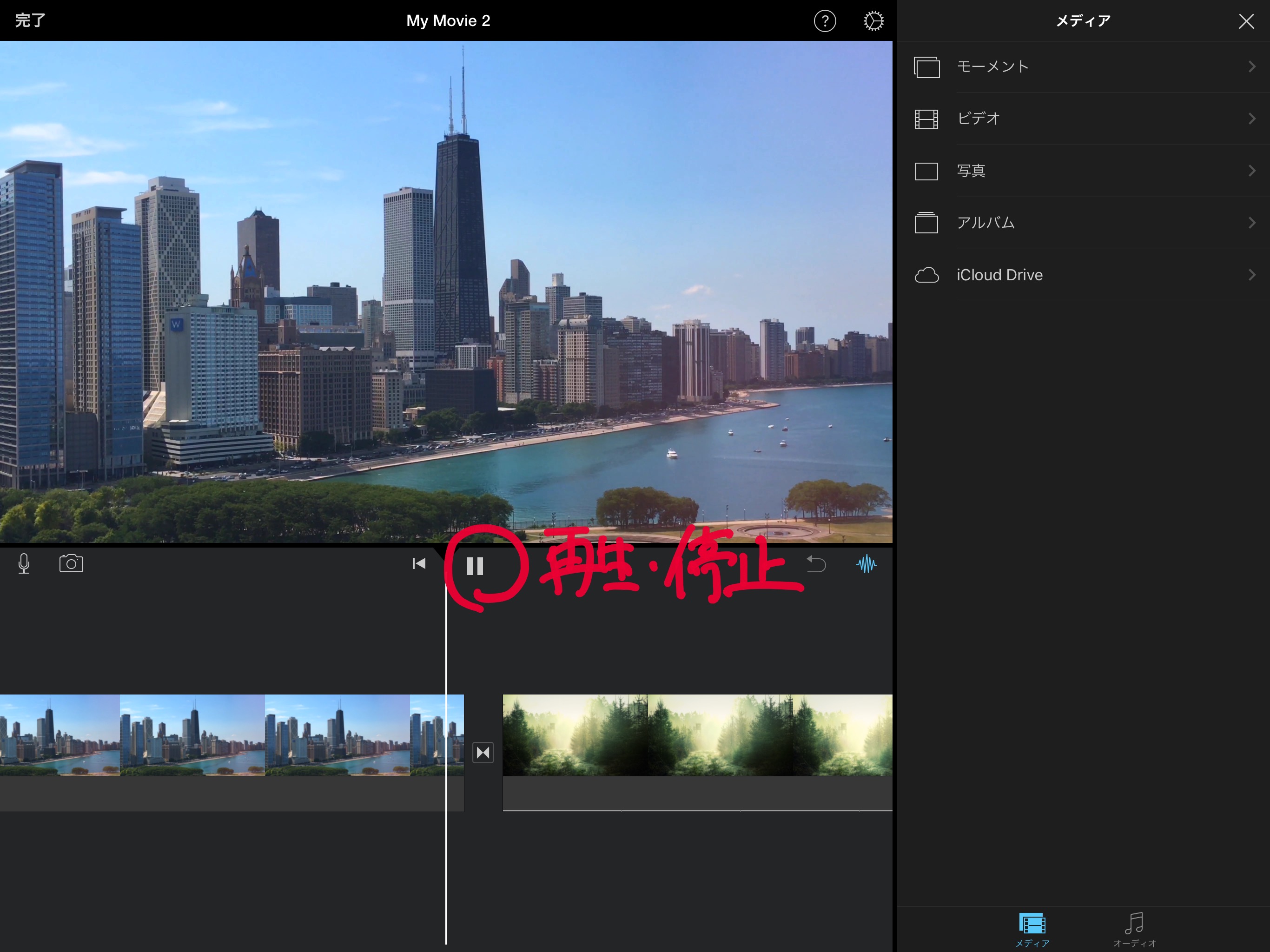Tap the microphone voiceover icon
This screenshot has height=952, width=1270.
pyautogui.click(x=24, y=564)
